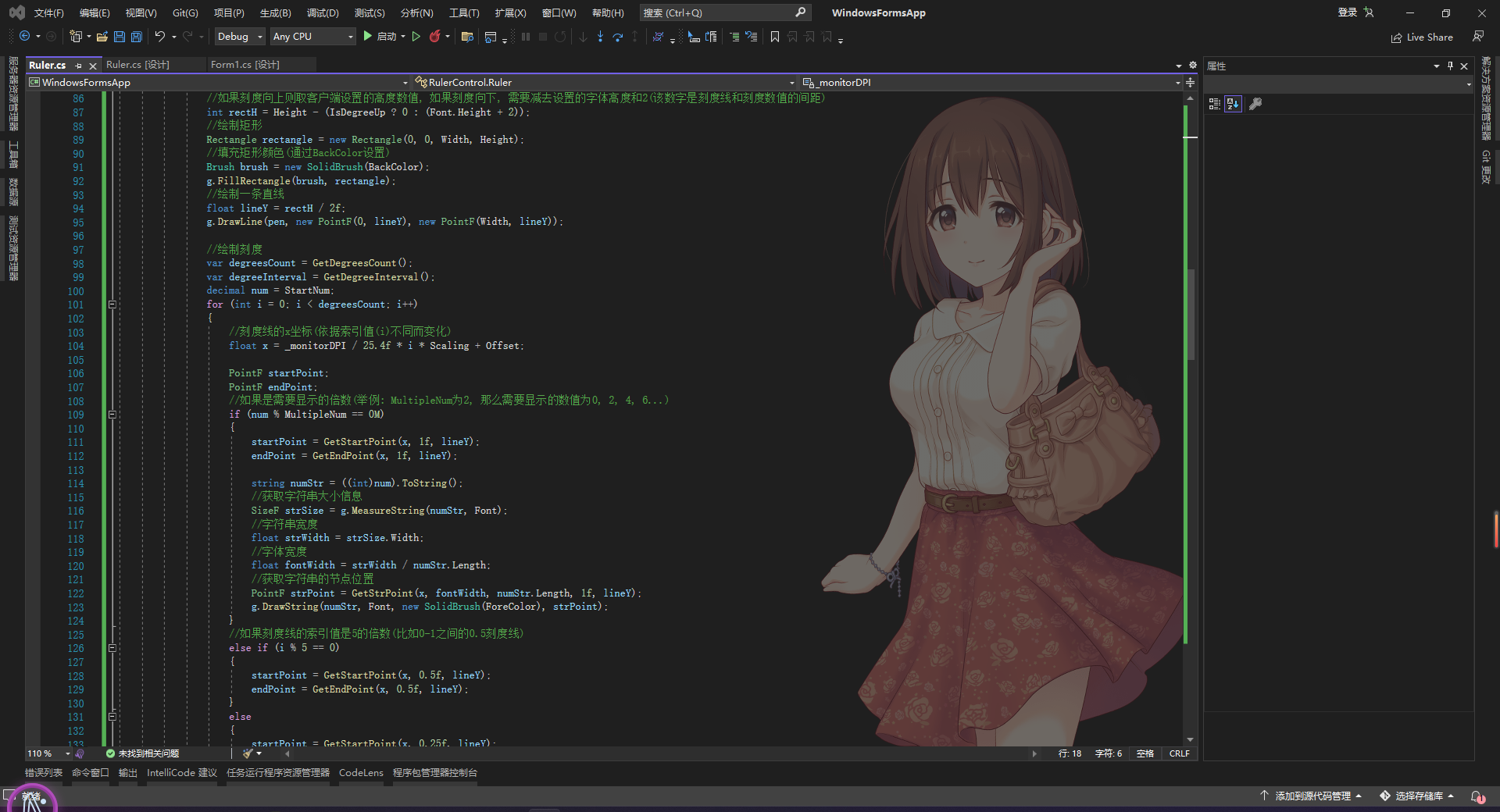1500x812 pixels.
Task: Click 添加到源代码管理 in status bar
Action: [x=1311, y=796]
